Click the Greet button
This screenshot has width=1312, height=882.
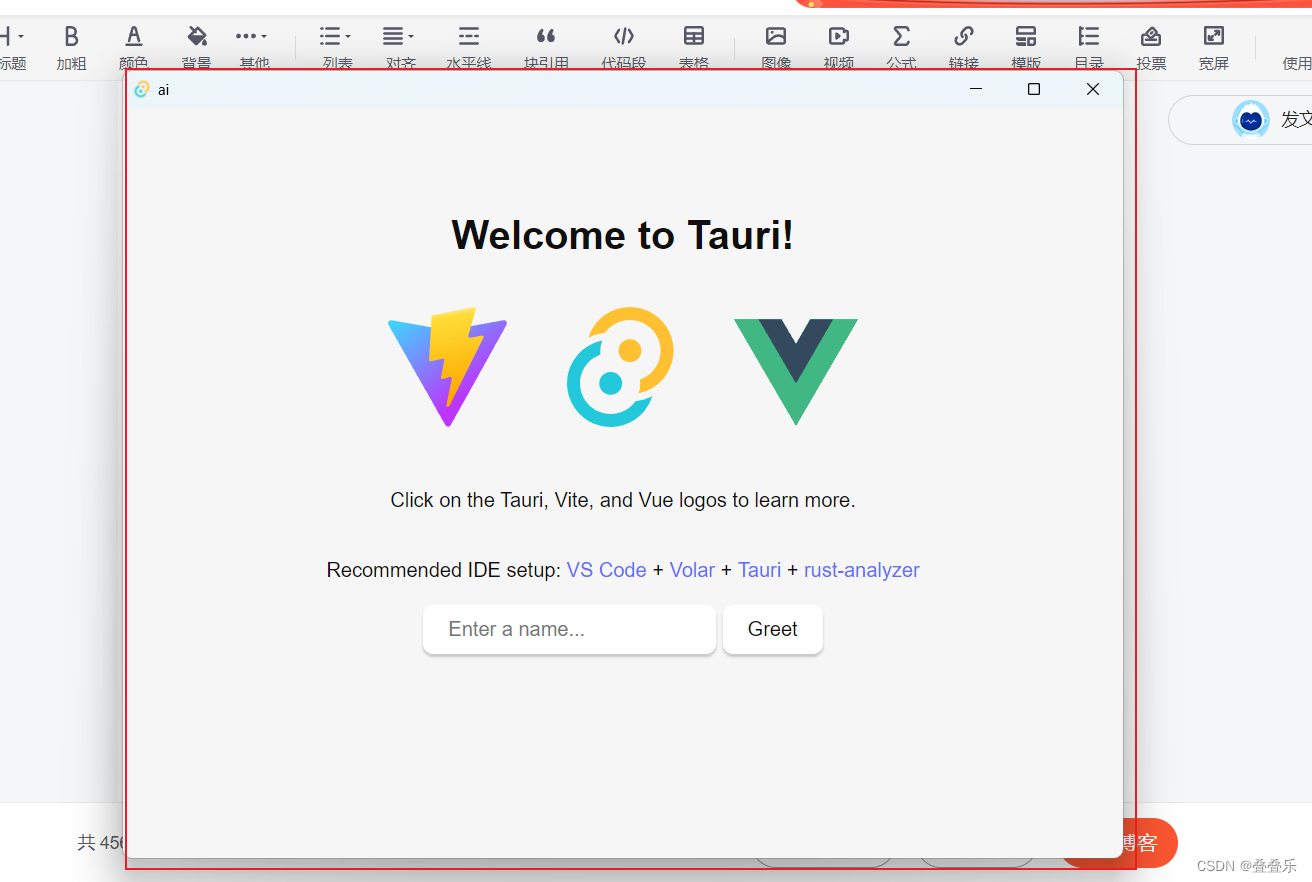(772, 629)
